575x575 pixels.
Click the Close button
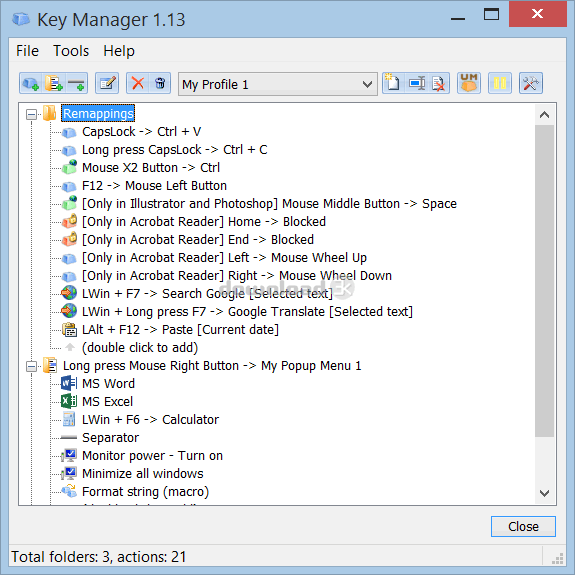pos(523,527)
